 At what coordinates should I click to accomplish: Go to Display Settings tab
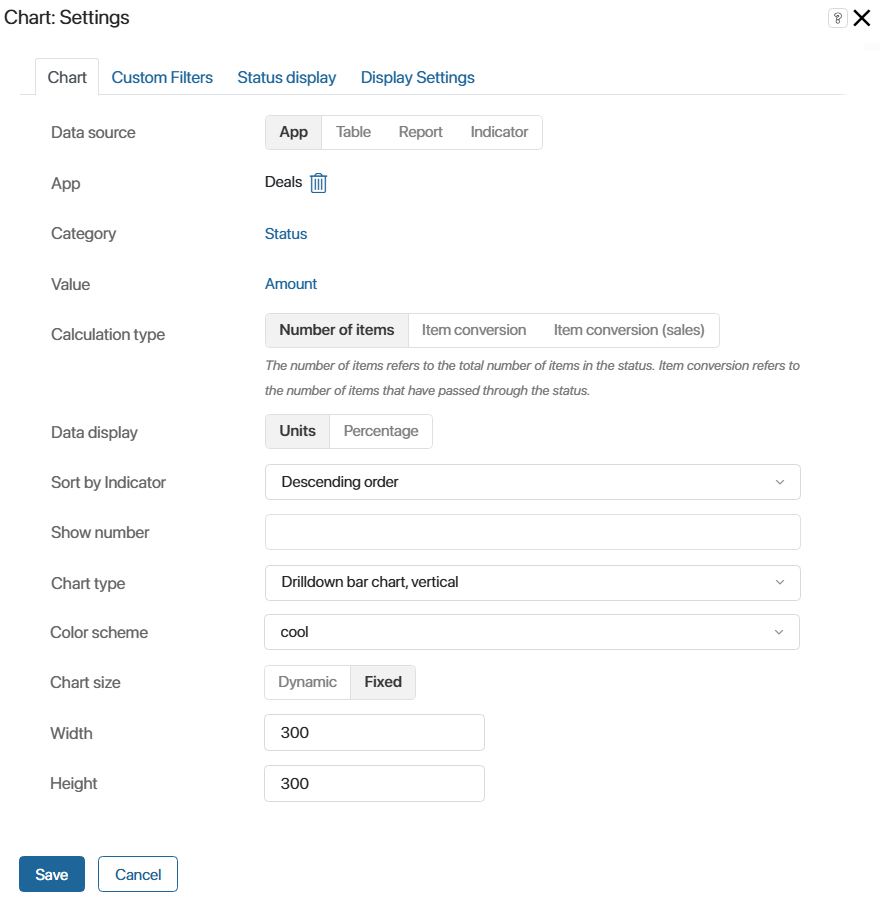pos(417,77)
